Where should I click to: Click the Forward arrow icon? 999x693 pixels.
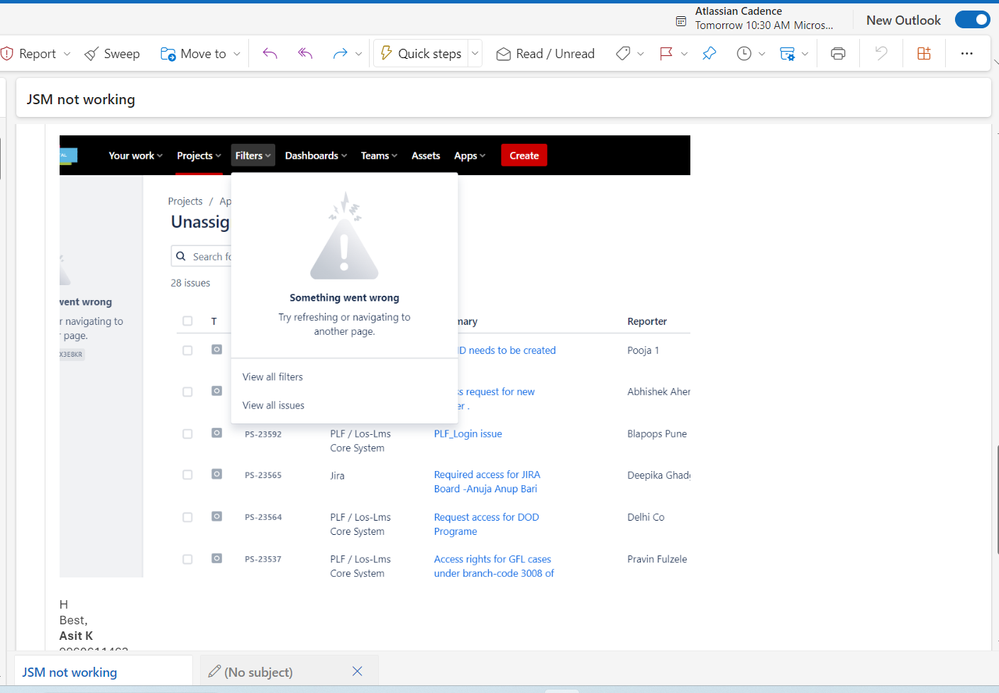[x=340, y=54]
